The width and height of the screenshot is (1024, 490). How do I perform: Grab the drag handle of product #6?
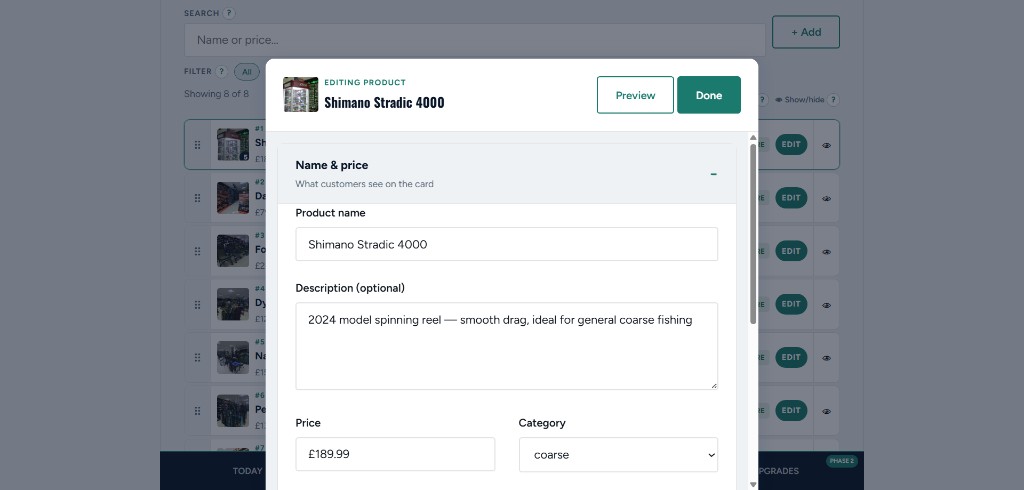pyautogui.click(x=197, y=411)
